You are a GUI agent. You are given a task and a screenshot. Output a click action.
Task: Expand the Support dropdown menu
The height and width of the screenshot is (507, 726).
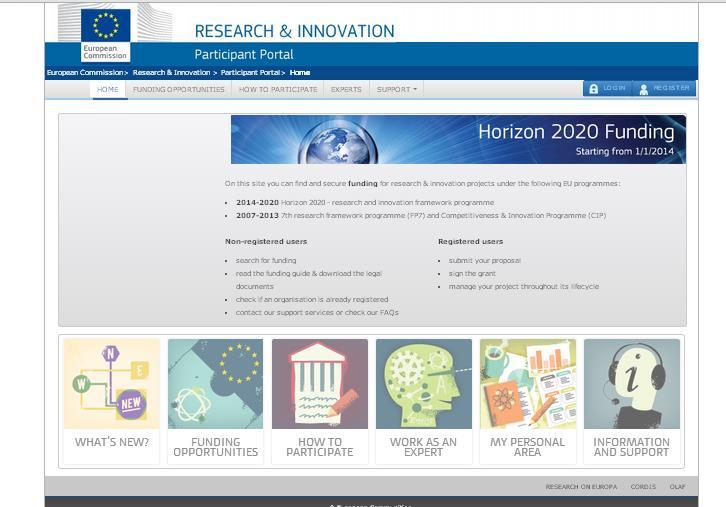(x=397, y=89)
